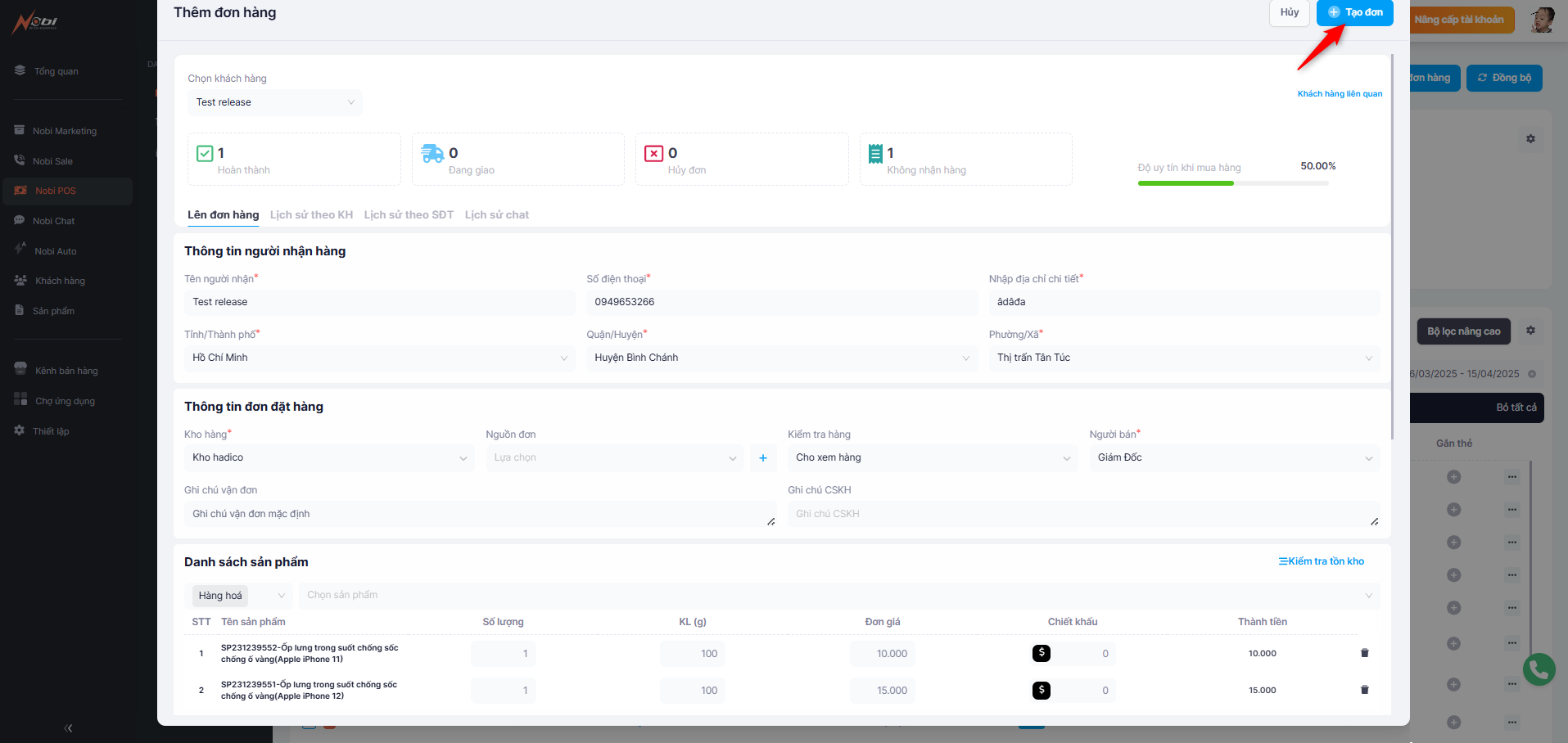1568x743 pixels.
Task: Toggle discount type for first product
Action: coord(1041,653)
